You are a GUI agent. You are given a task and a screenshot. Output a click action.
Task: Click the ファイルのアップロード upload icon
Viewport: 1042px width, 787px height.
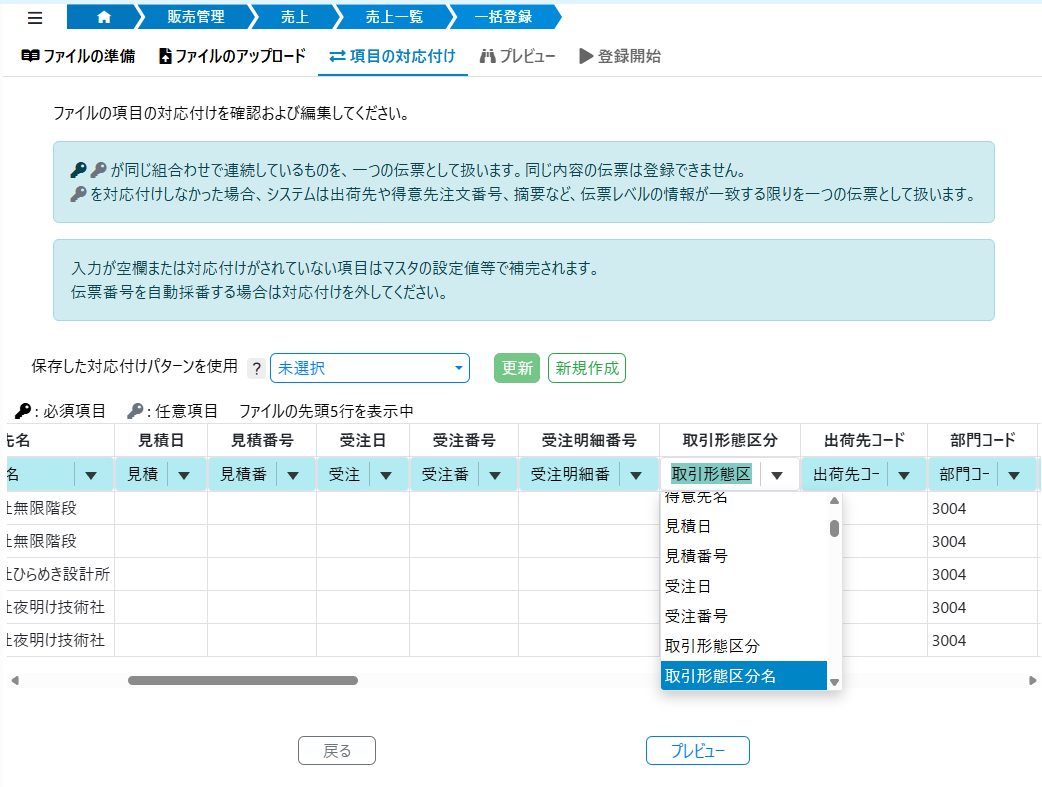point(163,56)
